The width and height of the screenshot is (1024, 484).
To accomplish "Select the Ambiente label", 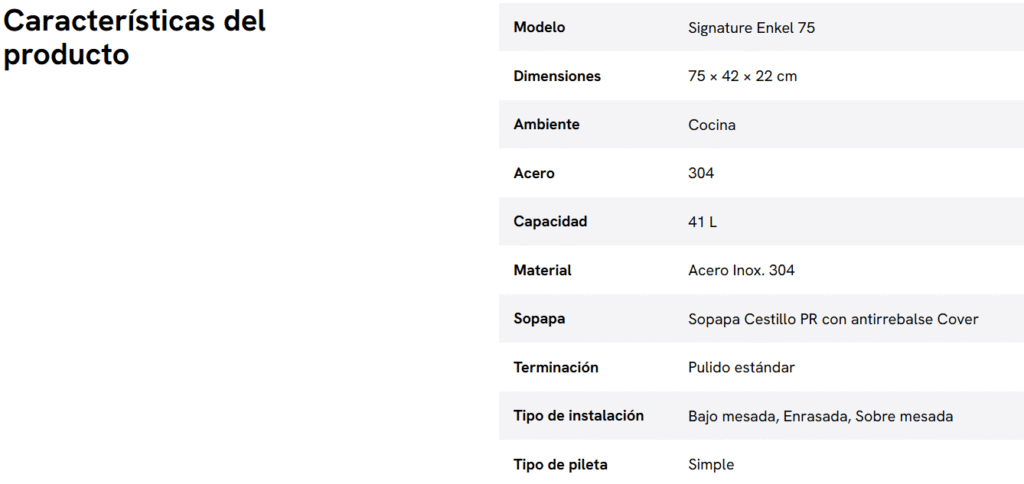I will 546,125.
